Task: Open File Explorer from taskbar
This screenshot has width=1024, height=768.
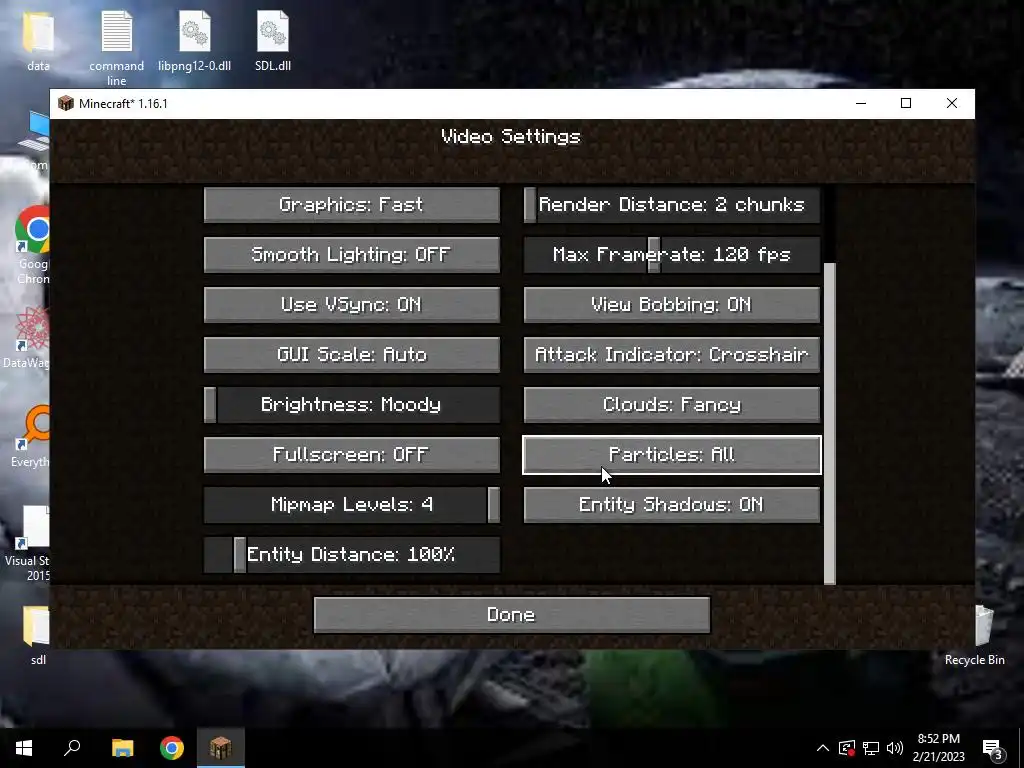Action: point(122,748)
